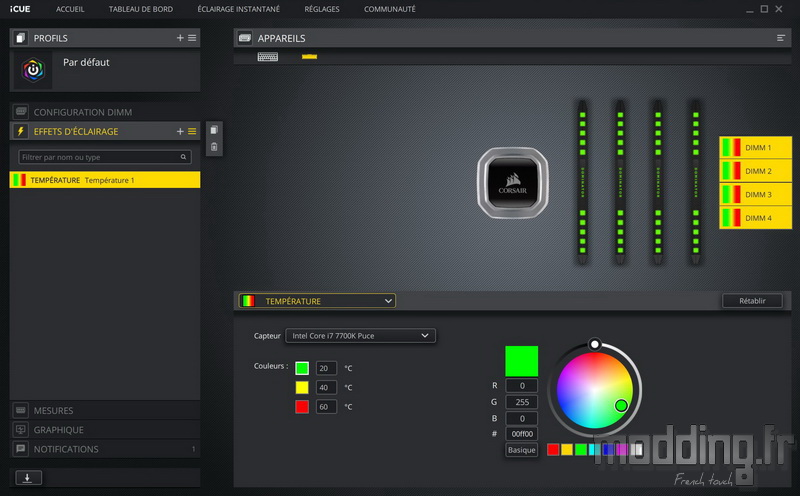Add a new lighting effect
This screenshot has width=800, height=496.
pyautogui.click(x=180, y=131)
